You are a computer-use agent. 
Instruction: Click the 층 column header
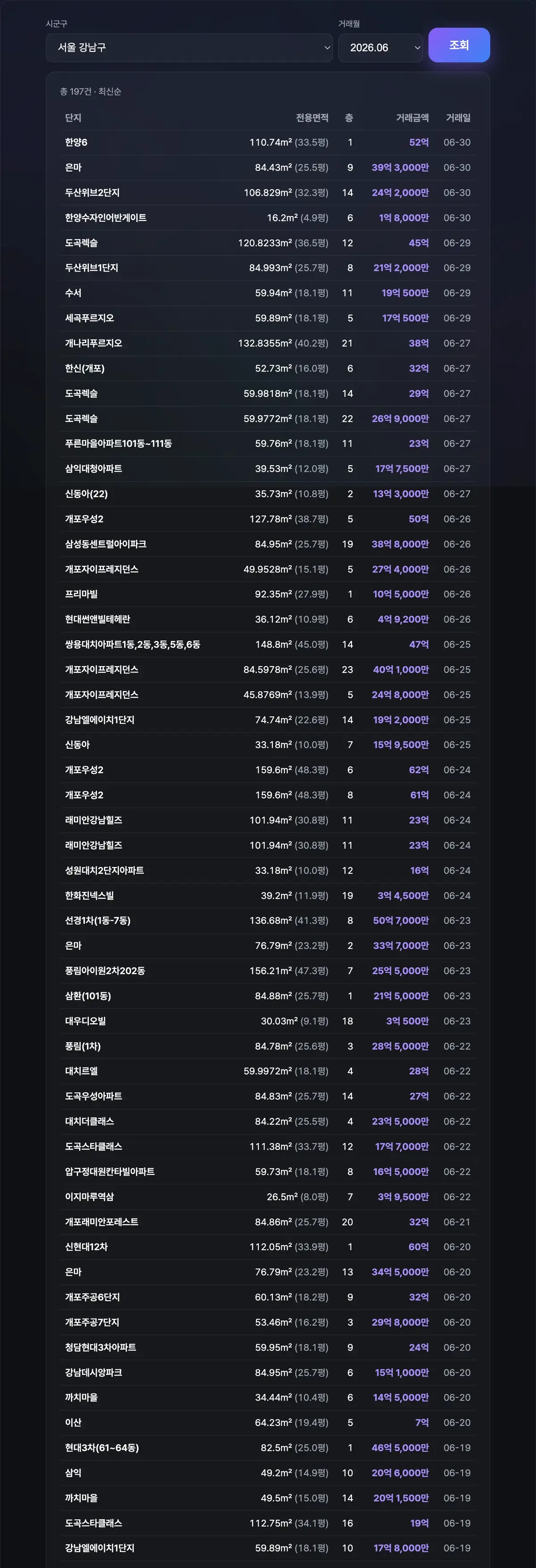349,118
